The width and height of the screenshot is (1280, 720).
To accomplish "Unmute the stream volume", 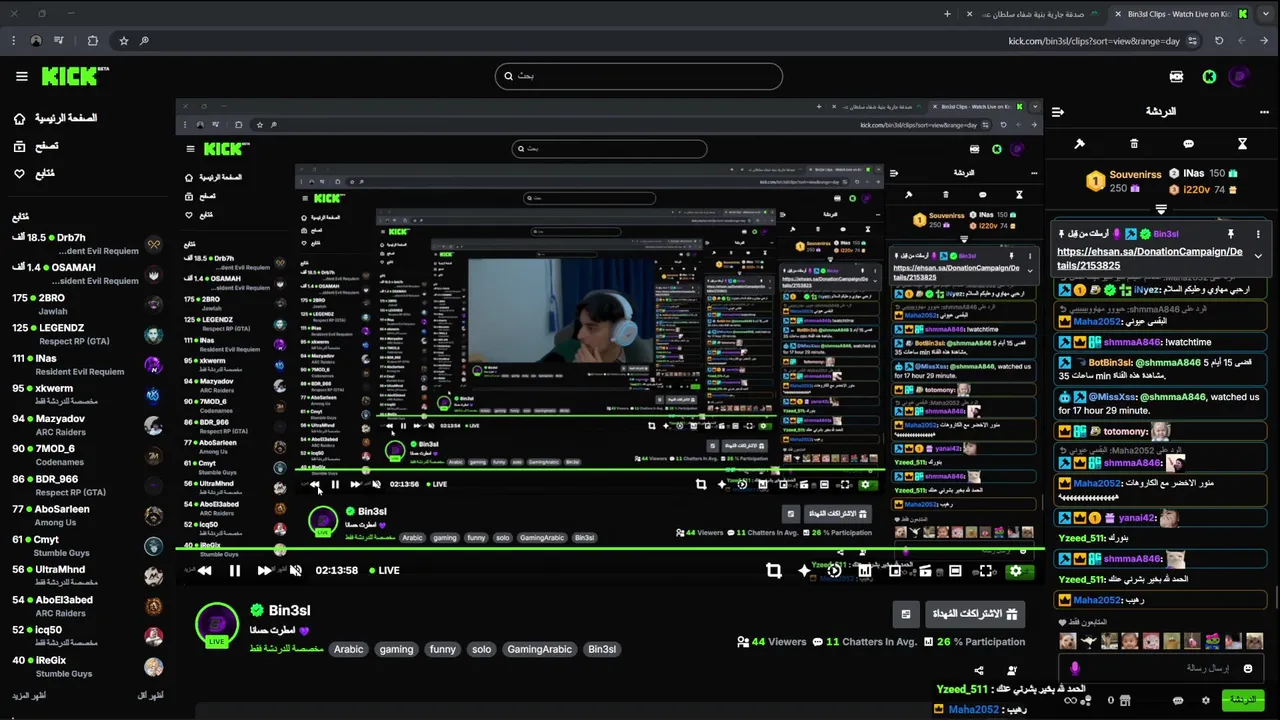I will tap(295, 571).
